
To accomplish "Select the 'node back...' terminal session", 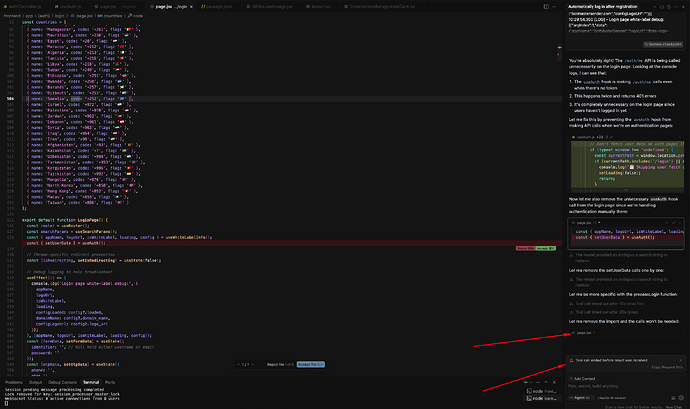I will (x=542, y=398).
